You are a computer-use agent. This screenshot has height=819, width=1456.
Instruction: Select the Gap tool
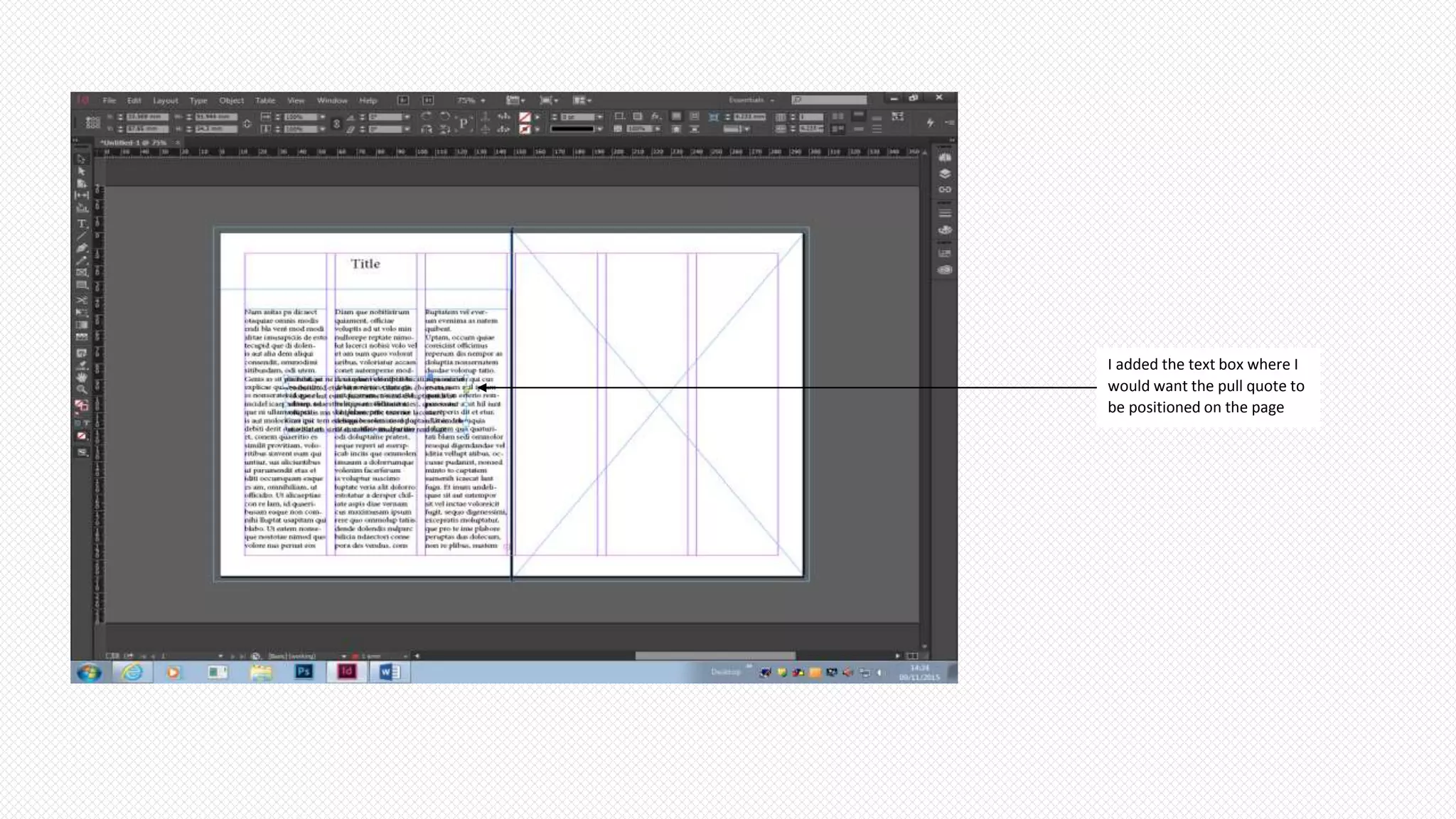click(82, 196)
